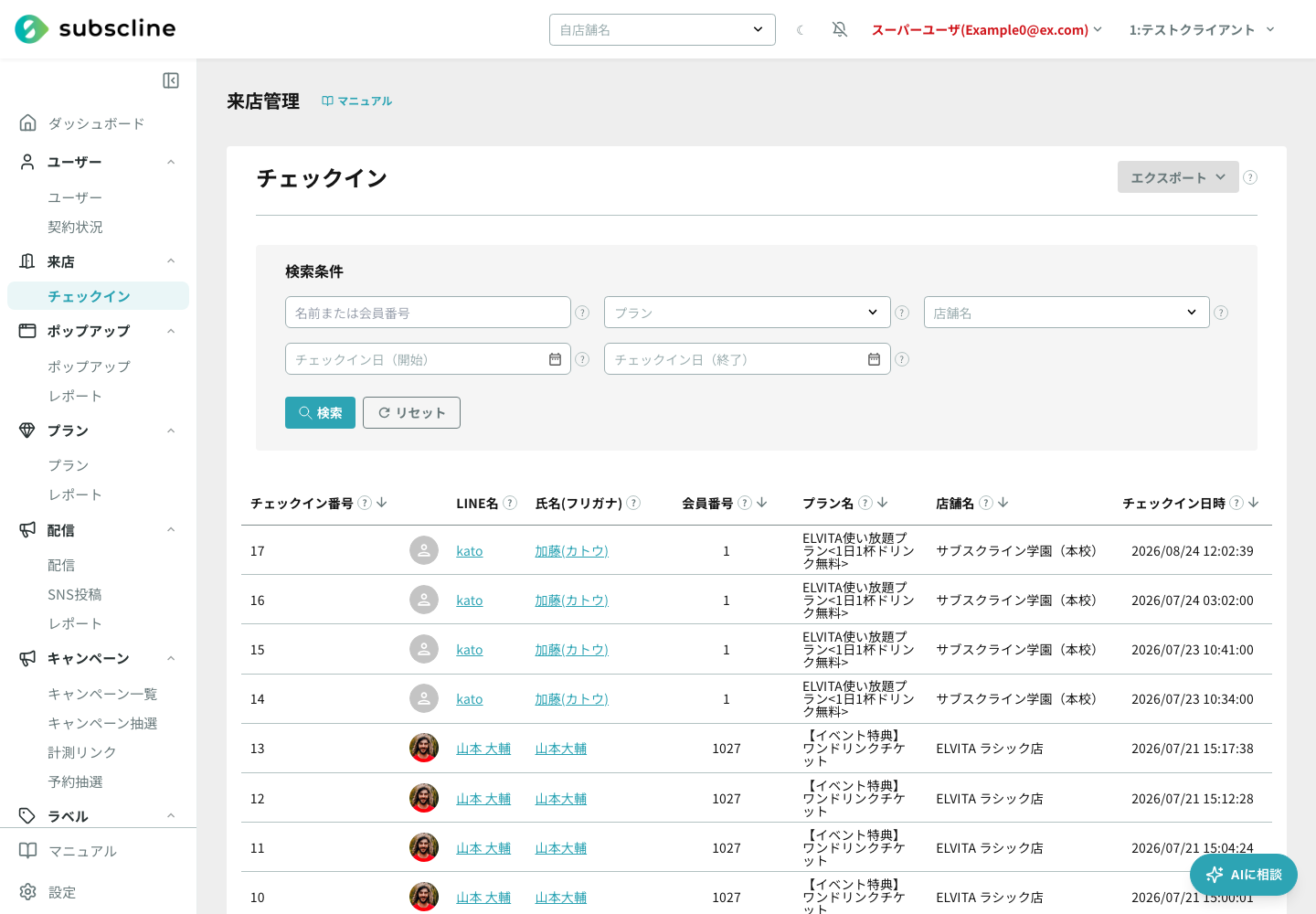Open the プラン search dropdown
Screen dimensions: 1316x914
point(748,313)
